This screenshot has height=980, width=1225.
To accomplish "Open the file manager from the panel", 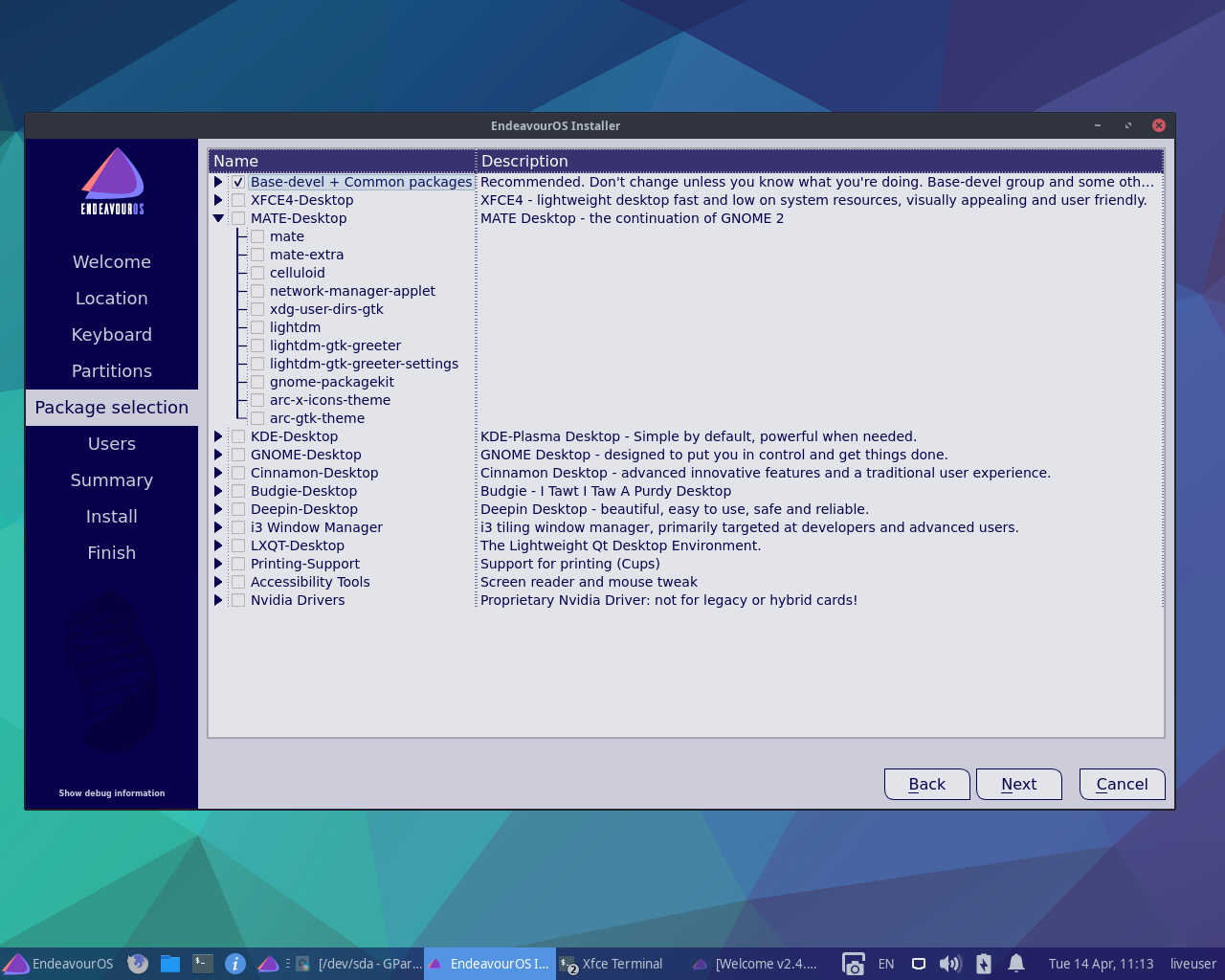I will tap(170, 964).
